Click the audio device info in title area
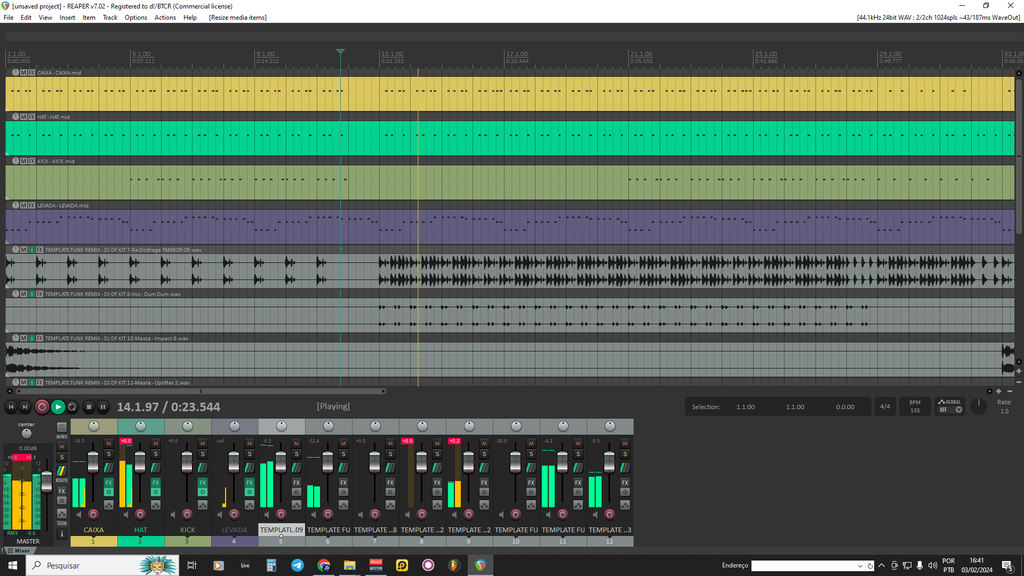Screen dimensions: 1024x576 click(938, 18)
